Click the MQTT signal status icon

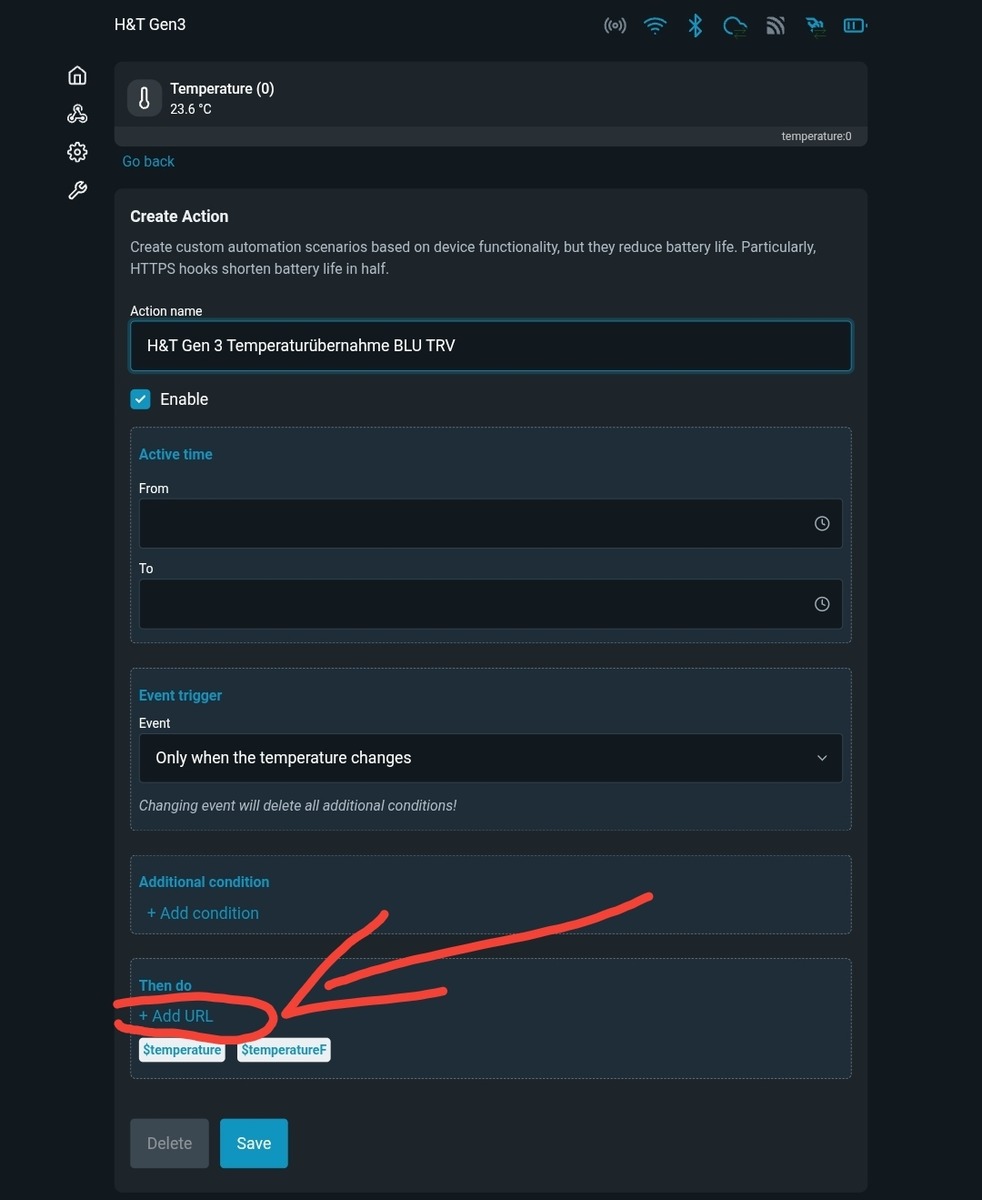[775, 26]
